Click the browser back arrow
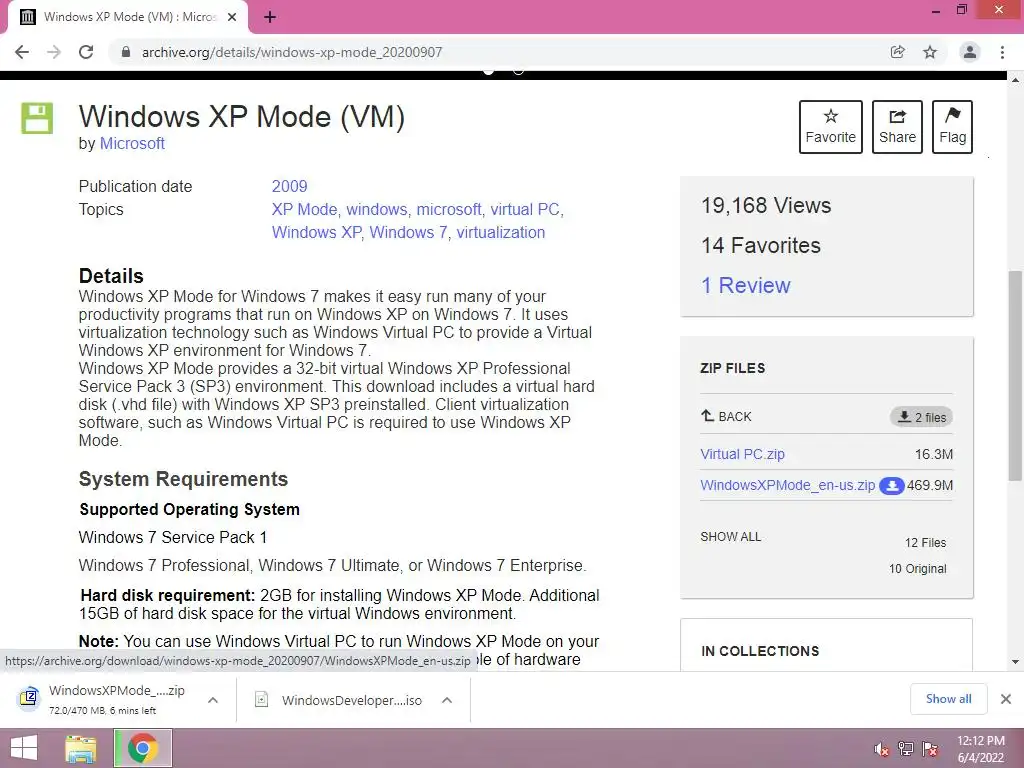Screen dimensions: 1024x768 (22, 52)
